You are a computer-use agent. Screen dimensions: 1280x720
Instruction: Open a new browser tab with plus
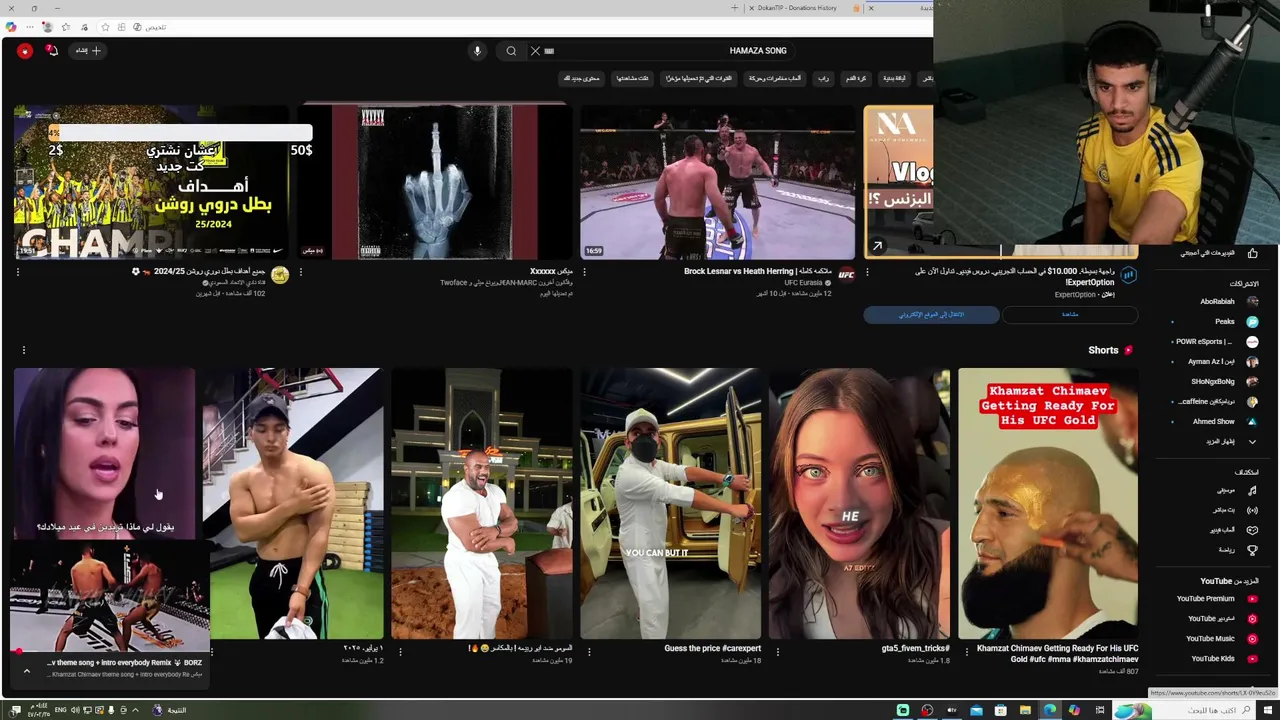(x=734, y=8)
